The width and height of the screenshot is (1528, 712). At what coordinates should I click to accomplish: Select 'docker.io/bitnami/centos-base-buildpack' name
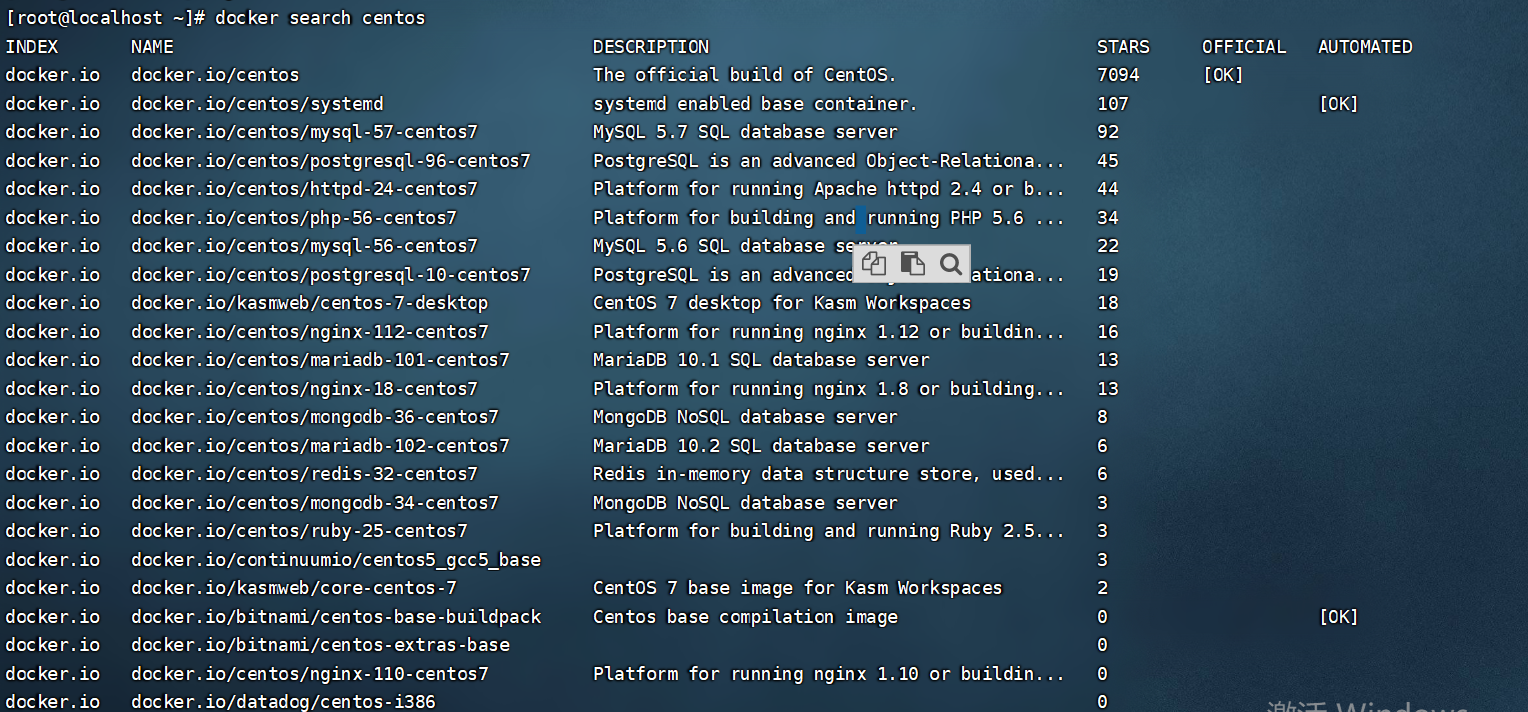[336, 617]
